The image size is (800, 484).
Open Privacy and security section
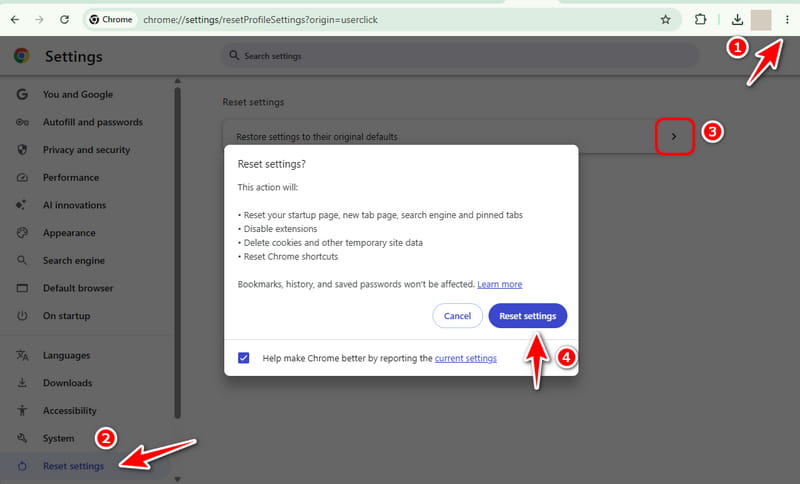pyautogui.click(x=86, y=149)
